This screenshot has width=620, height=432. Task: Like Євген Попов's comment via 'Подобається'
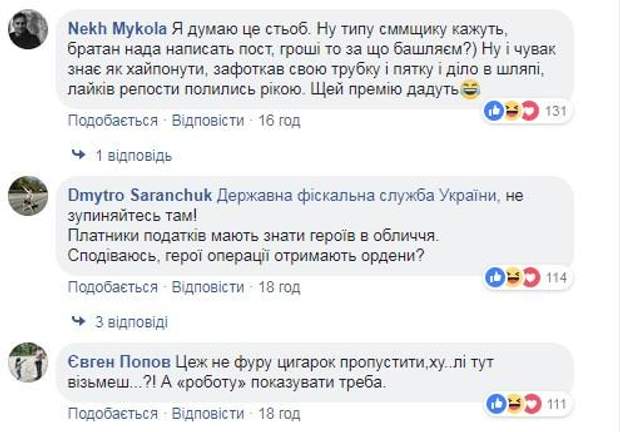coord(112,413)
